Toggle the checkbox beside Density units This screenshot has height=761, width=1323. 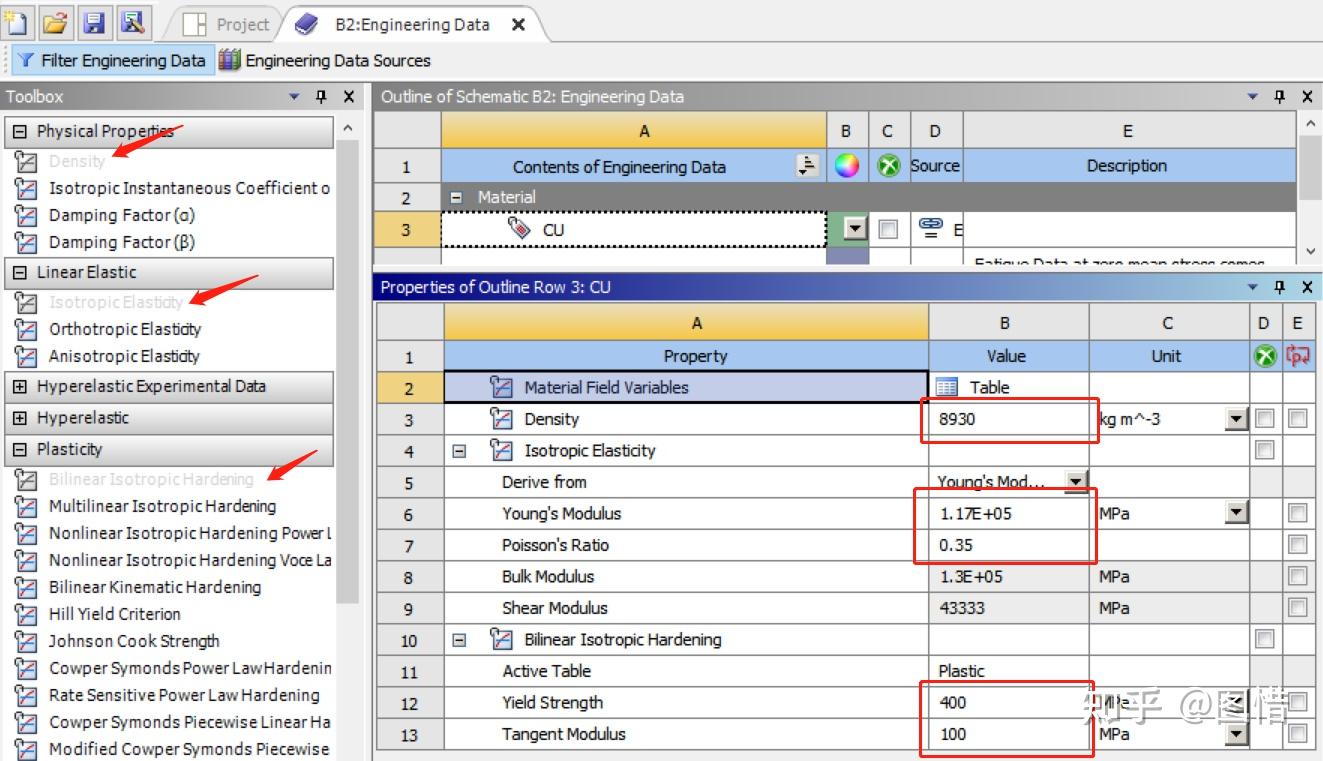pos(1265,419)
